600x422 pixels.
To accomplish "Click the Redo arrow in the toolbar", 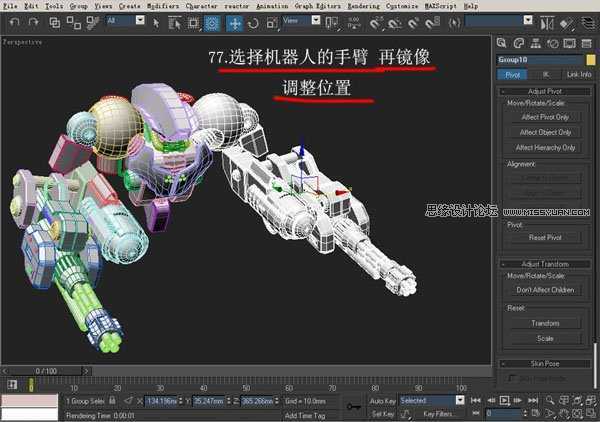I will 33,23.
